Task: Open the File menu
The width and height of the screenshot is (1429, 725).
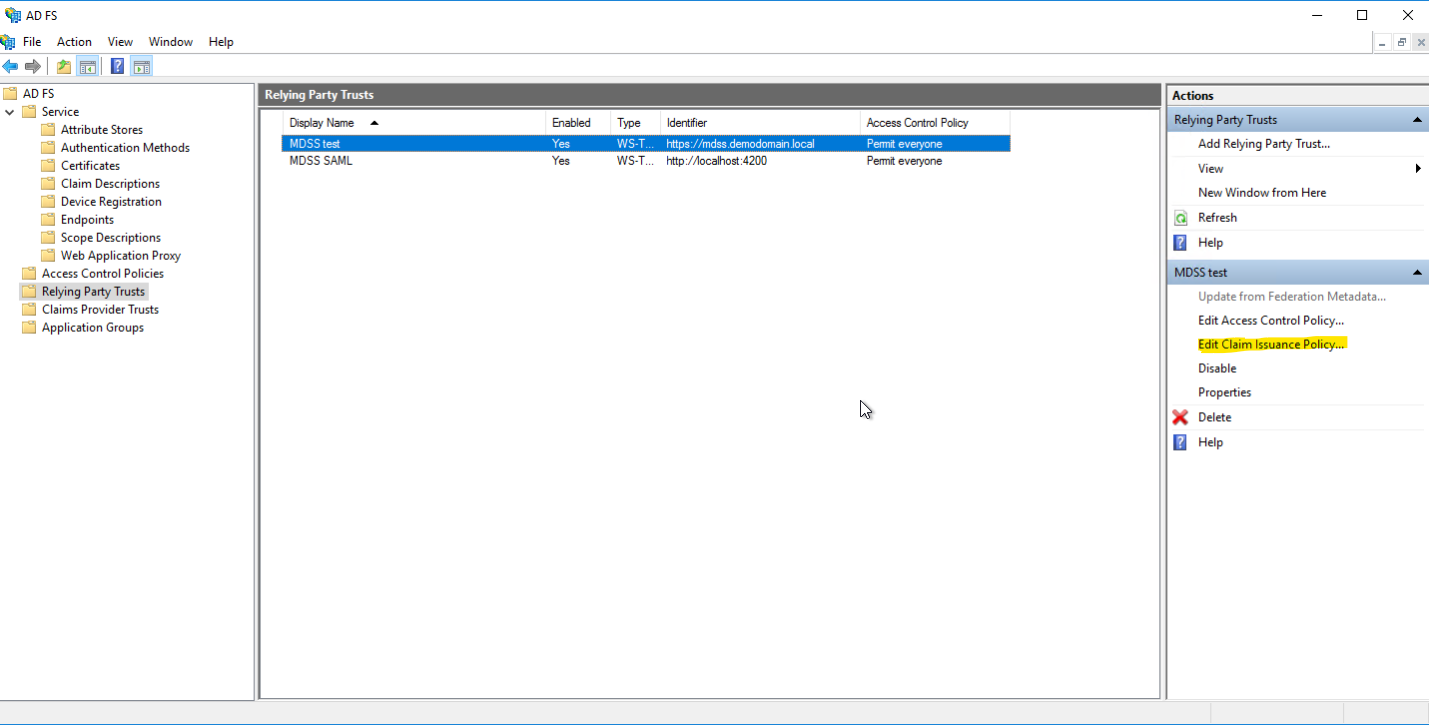Action: (x=32, y=42)
